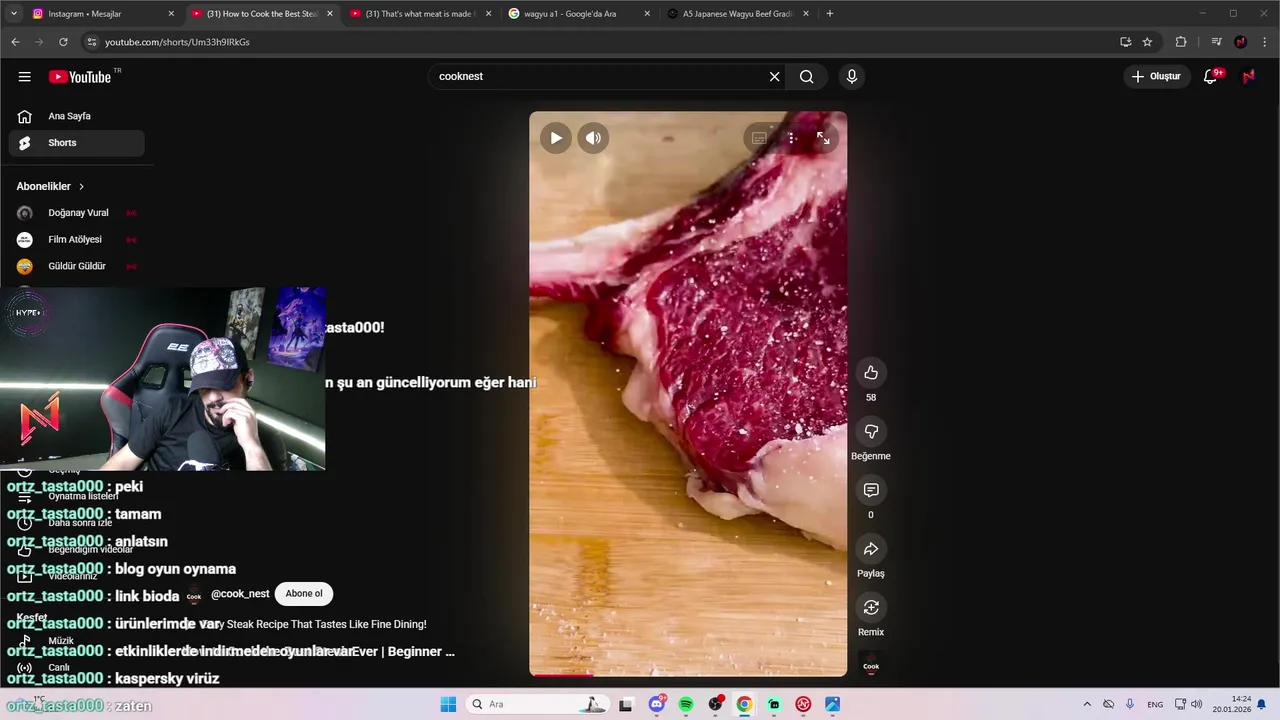Click the search magnifier button
1280x720 pixels.
coord(807,77)
